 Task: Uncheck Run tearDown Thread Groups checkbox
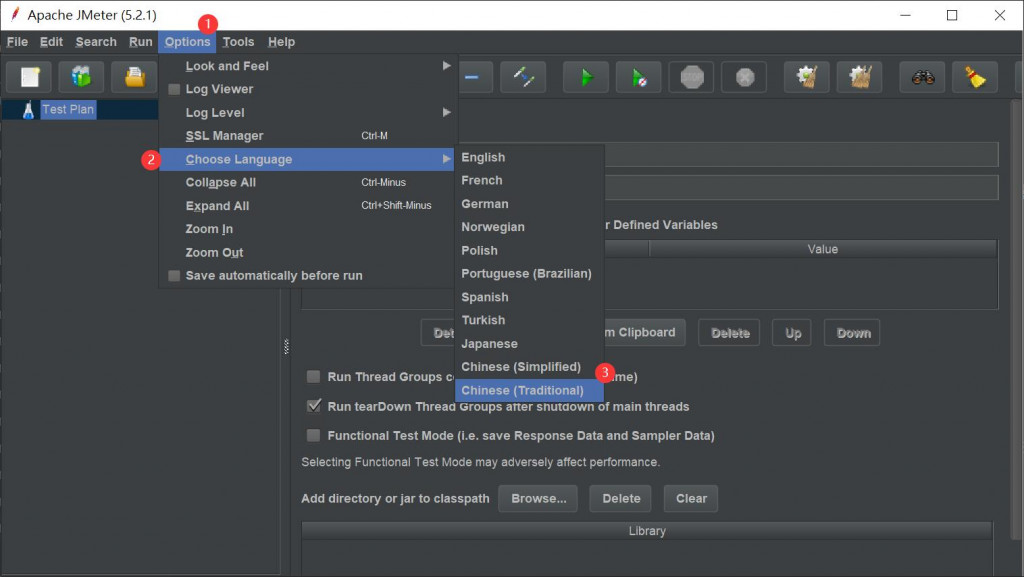pyautogui.click(x=313, y=406)
